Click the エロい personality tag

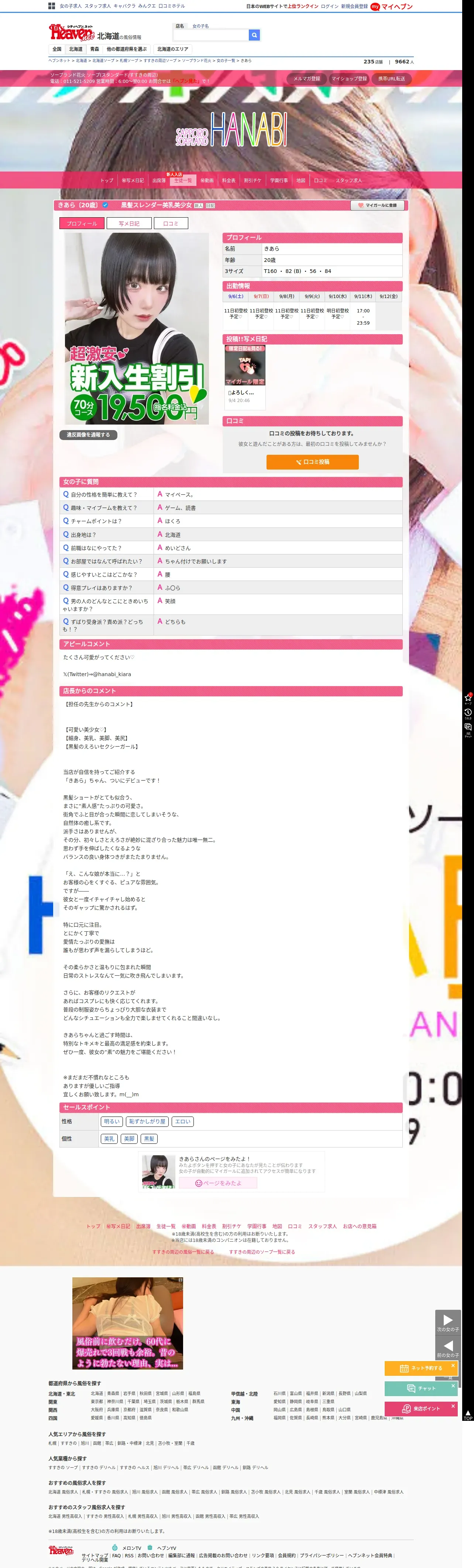click(183, 1121)
